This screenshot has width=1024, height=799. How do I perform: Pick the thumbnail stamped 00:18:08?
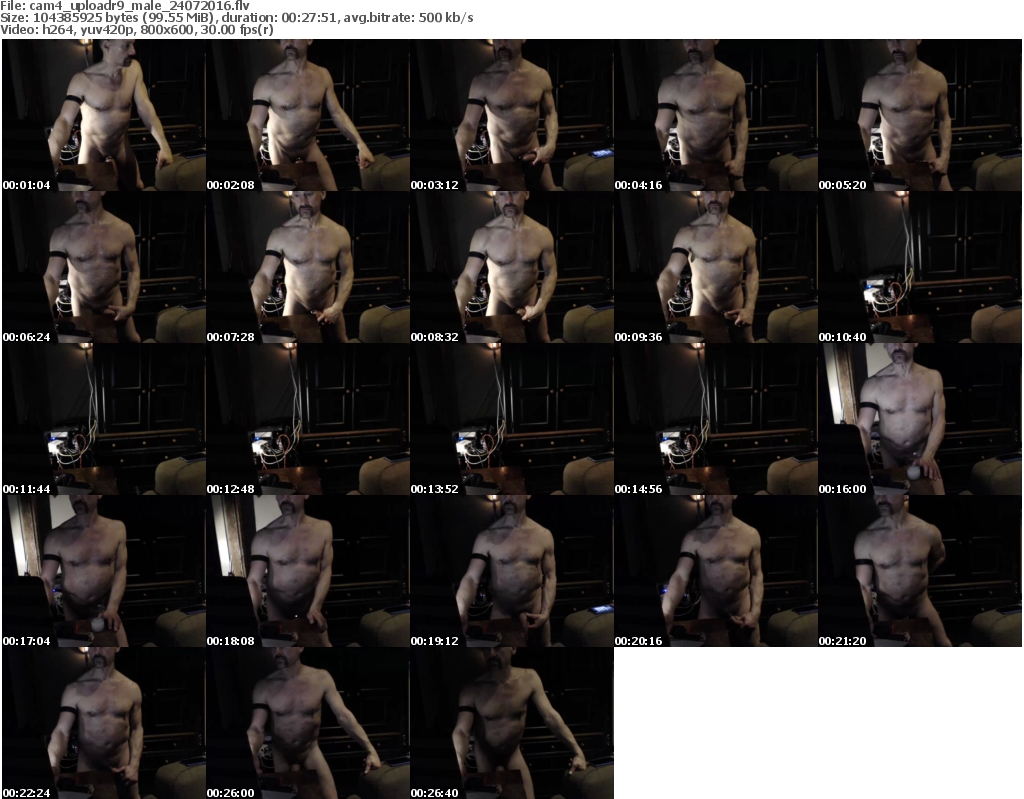[308, 571]
